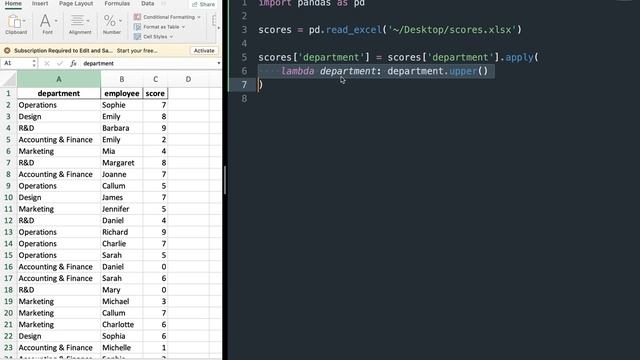640x360 pixels.
Task: Open the Font group icon
Action: [45, 21]
